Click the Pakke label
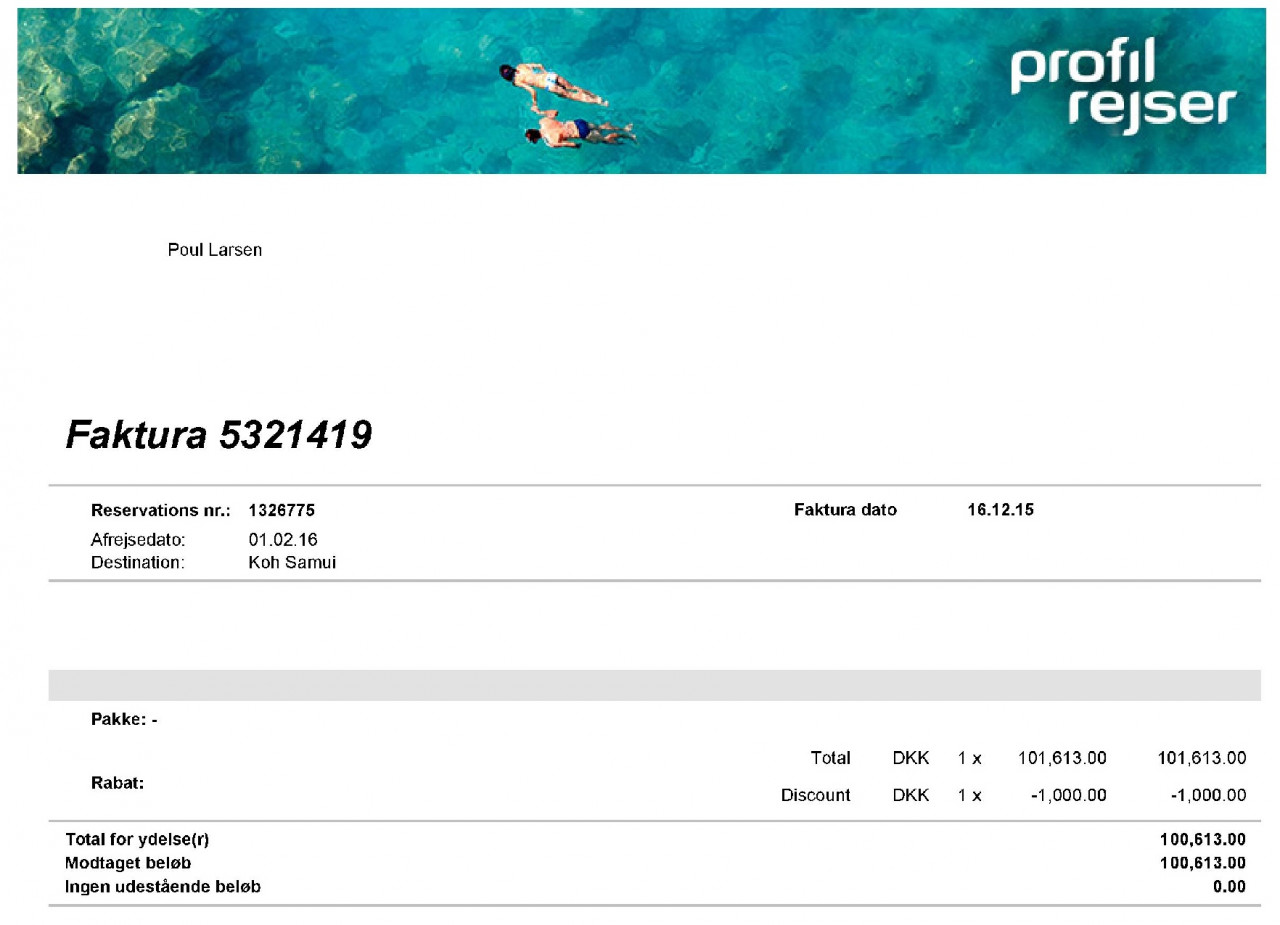Viewport: 1280px width, 925px height. 124,719
